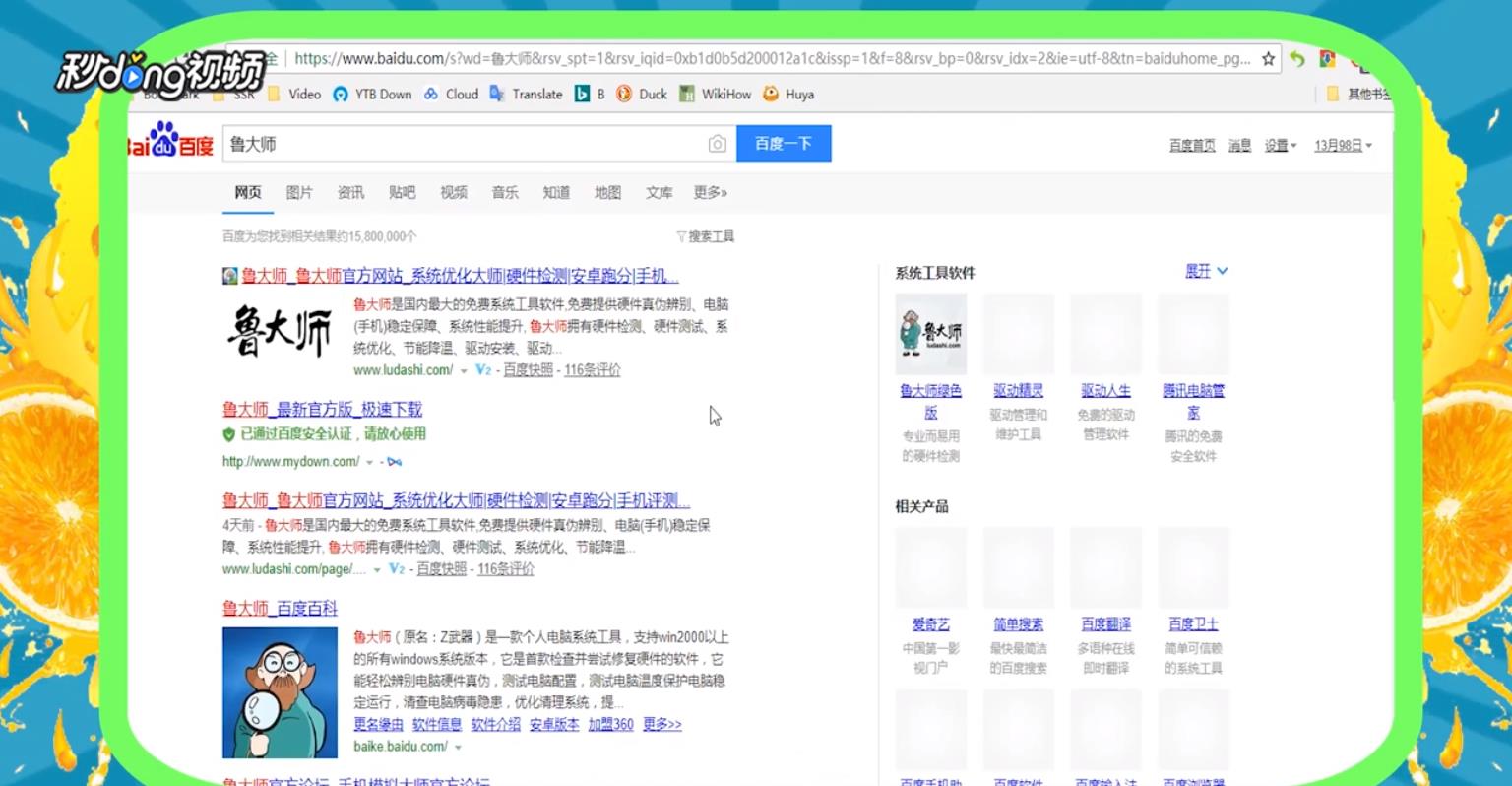Open the 其他书签 bookmarks folder

click(1358, 95)
